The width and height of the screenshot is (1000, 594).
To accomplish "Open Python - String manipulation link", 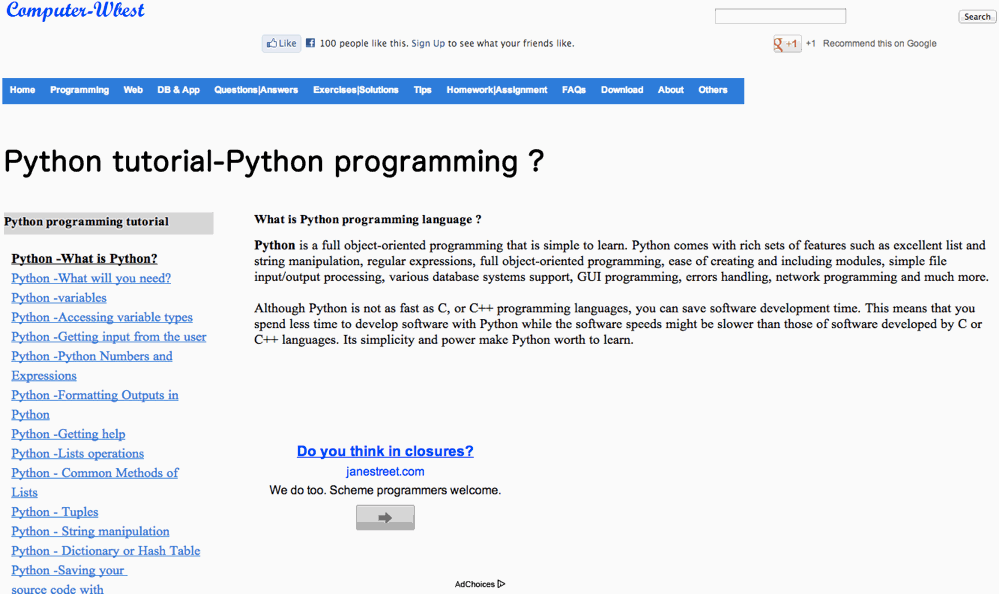I will (x=91, y=531).
